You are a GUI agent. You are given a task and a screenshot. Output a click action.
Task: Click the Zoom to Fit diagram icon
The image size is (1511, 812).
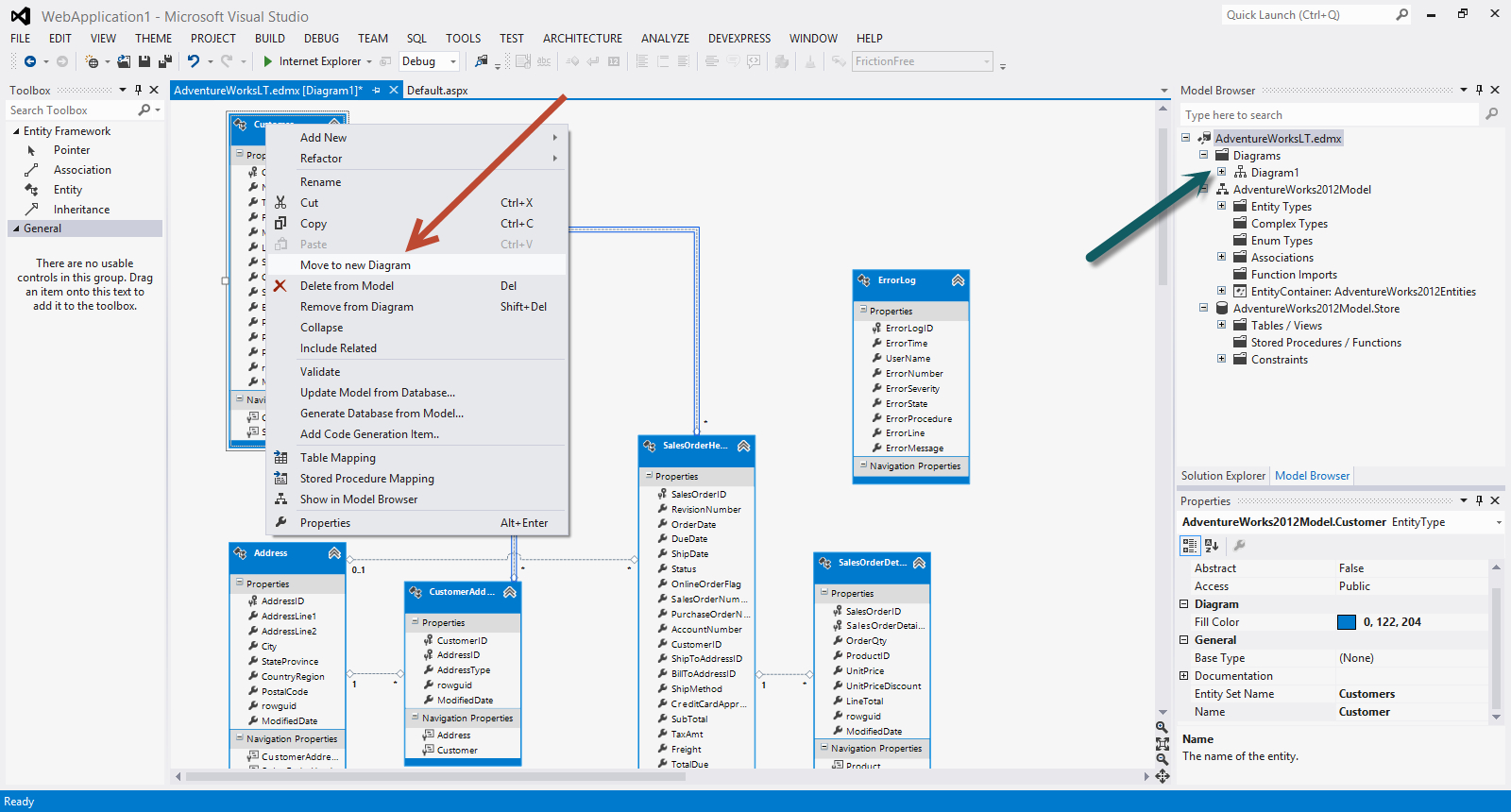pyautogui.click(x=1162, y=743)
